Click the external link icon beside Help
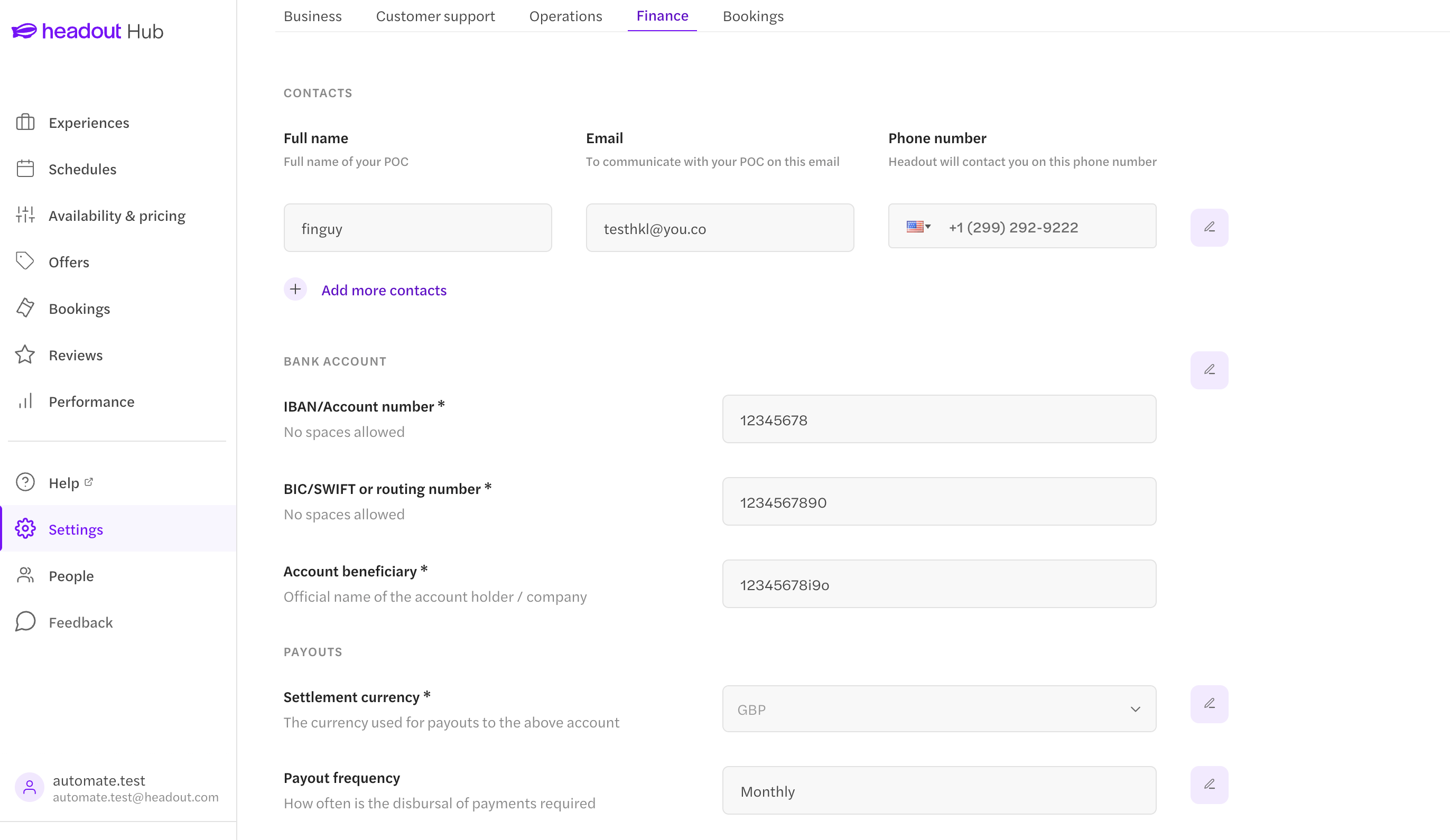The height and width of the screenshot is (840, 1450). click(x=89, y=482)
